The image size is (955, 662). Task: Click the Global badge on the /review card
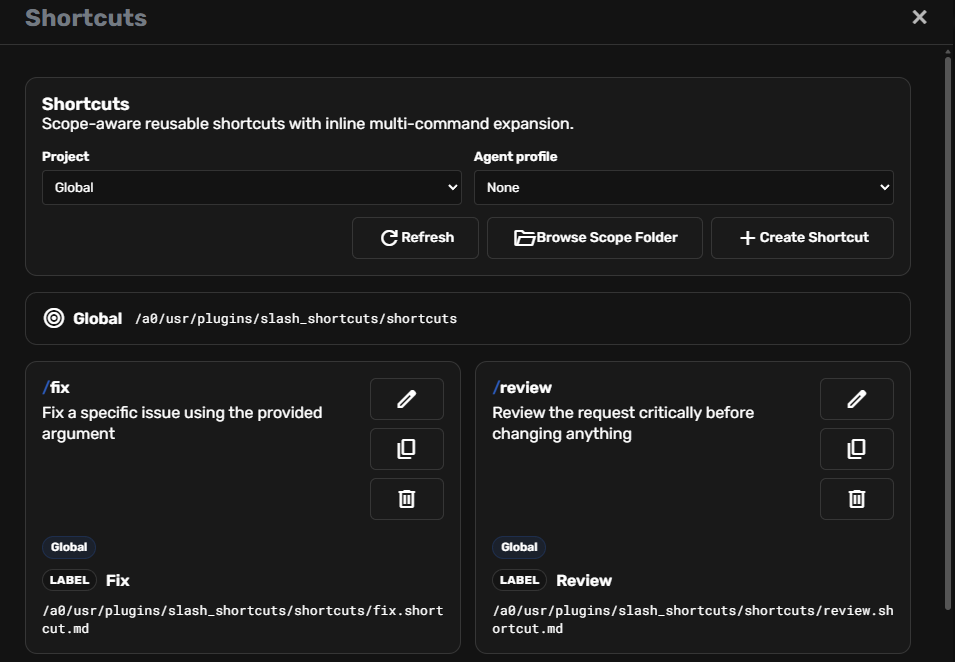point(519,547)
